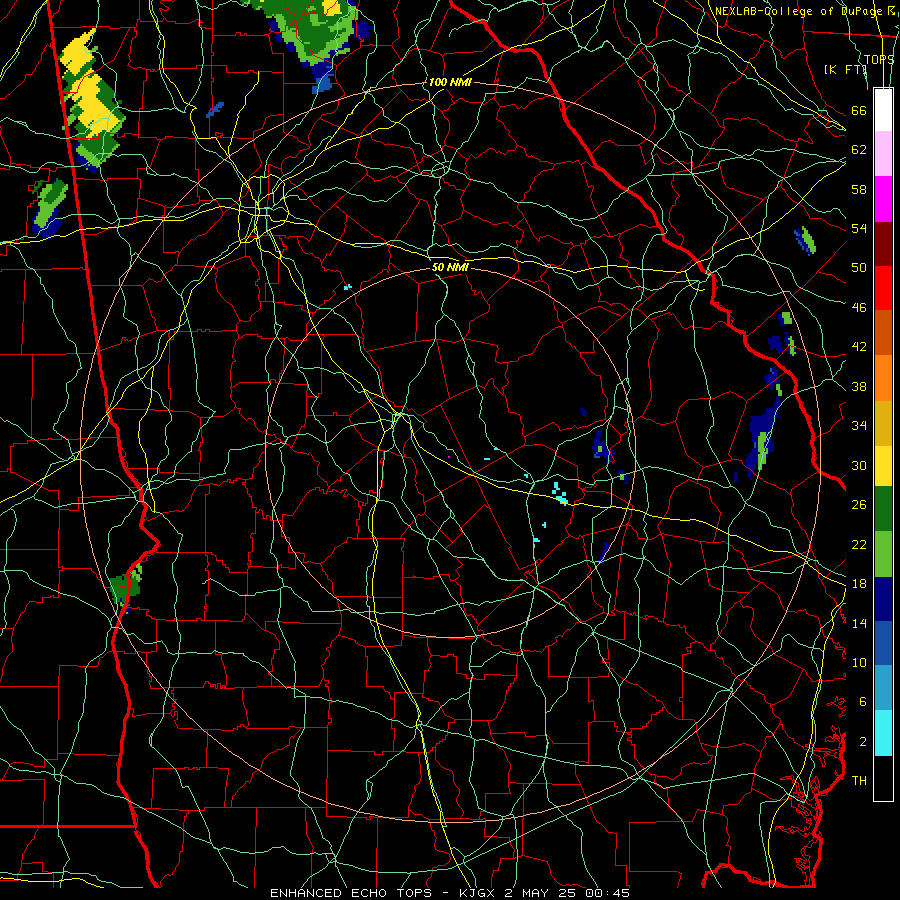Select the magenta swatch in the legend
Viewport: 900px width, 900px height.
(883, 199)
